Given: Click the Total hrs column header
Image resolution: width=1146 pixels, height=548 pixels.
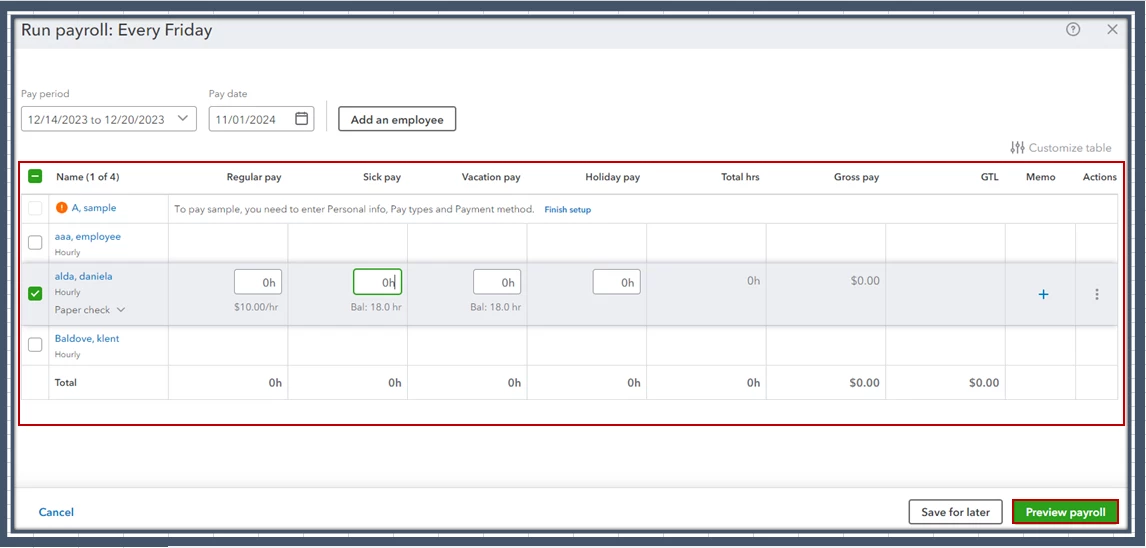Looking at the screenshot, I should point(739,177).
